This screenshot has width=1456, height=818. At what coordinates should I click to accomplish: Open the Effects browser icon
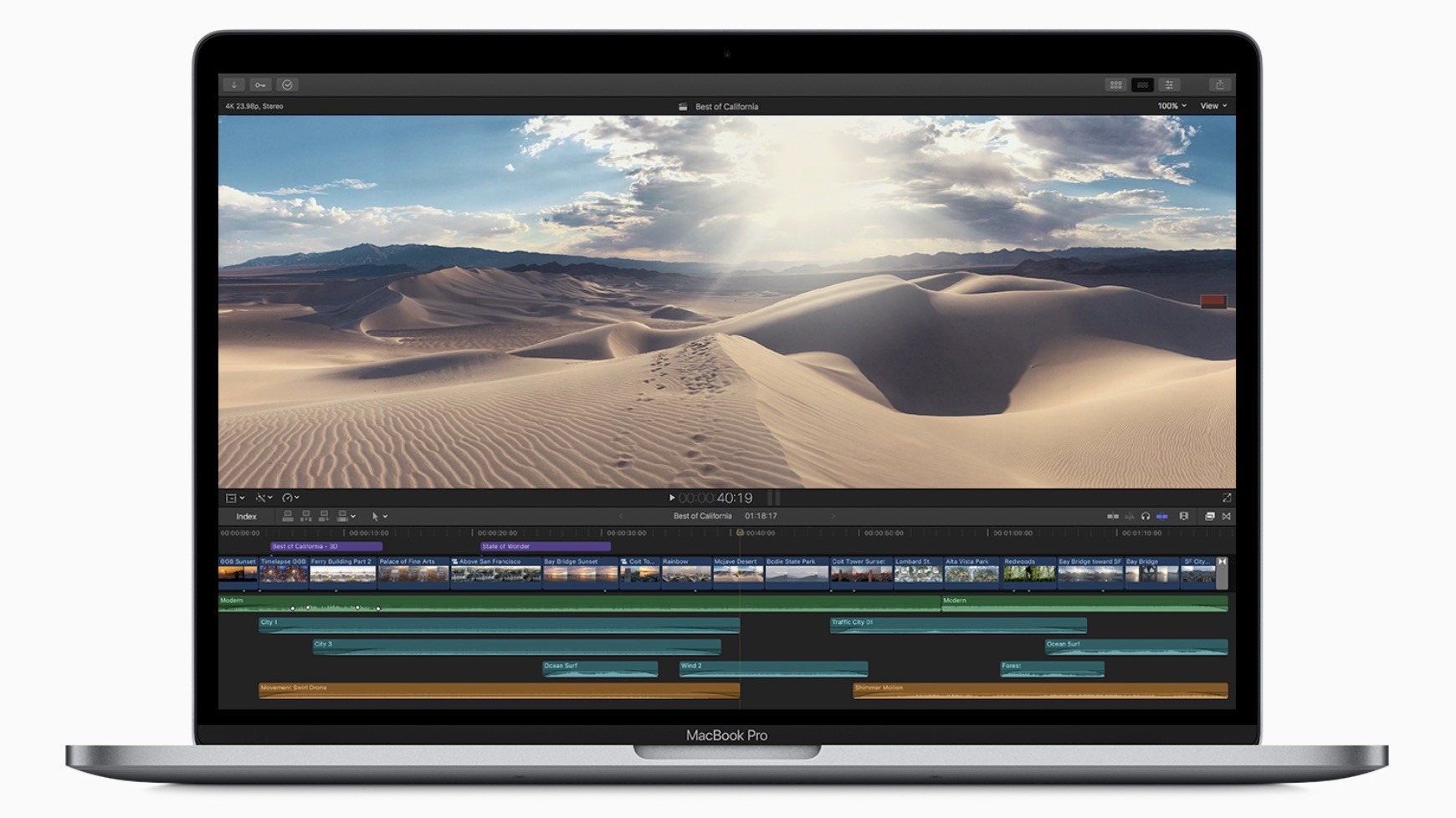pos(1209,517)
